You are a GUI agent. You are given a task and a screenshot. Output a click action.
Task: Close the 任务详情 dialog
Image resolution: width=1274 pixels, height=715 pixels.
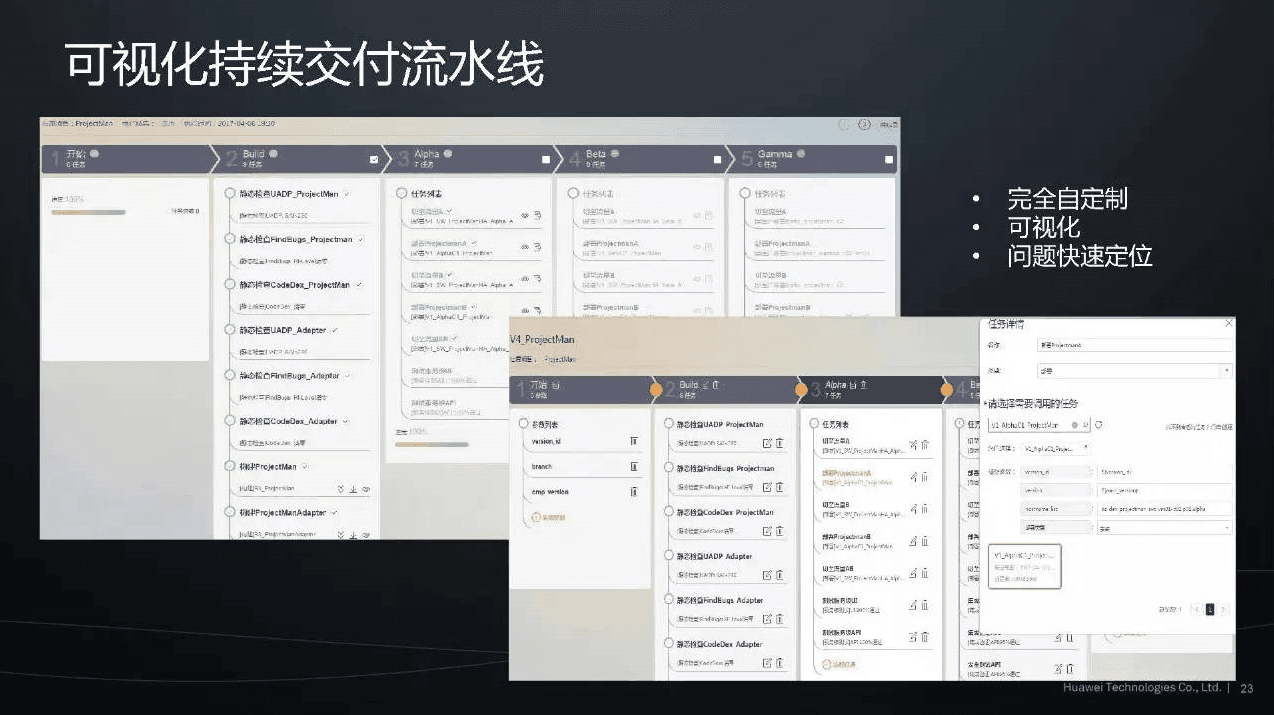click(x=1229, y=323)
